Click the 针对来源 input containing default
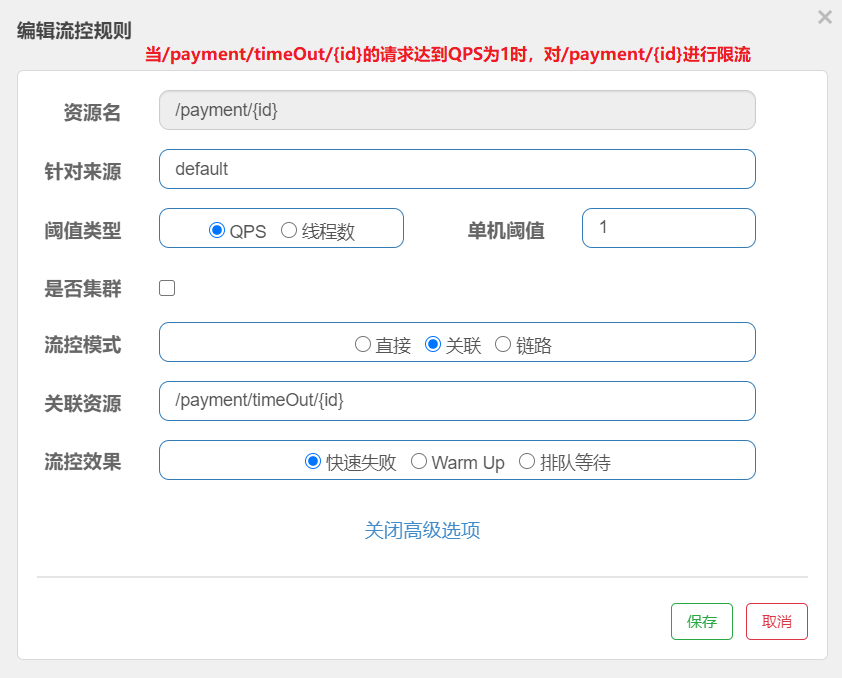Screen dimensions: 842x678 click(457, 169)
